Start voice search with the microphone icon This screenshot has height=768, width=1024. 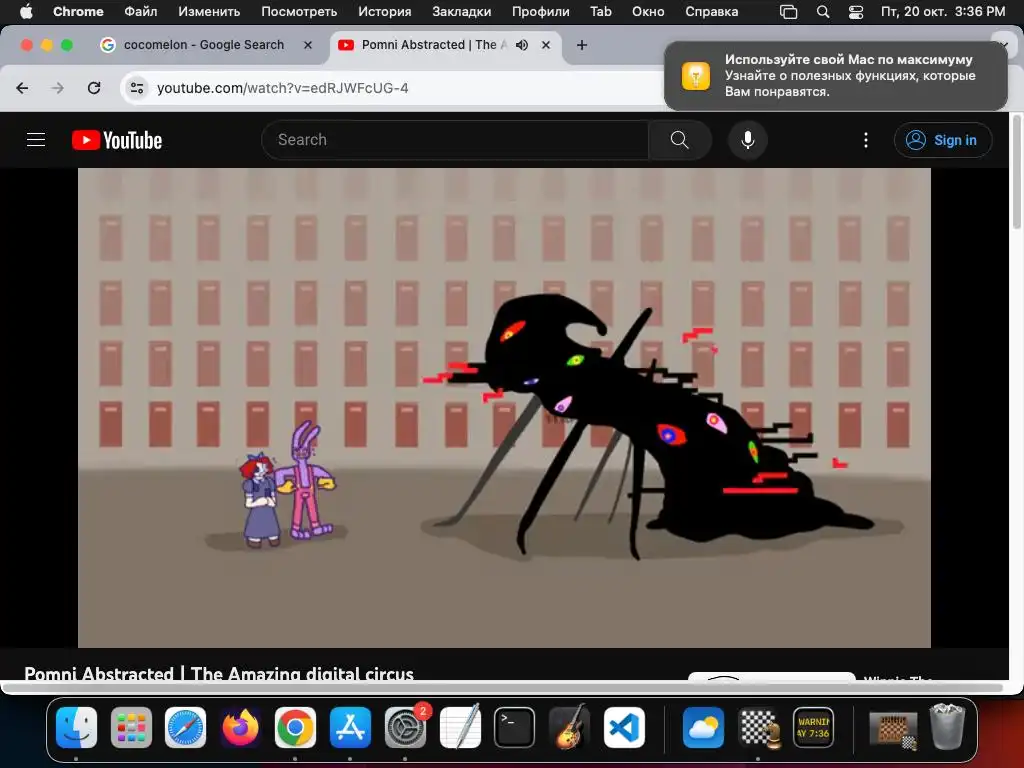[x=748, y=140]
